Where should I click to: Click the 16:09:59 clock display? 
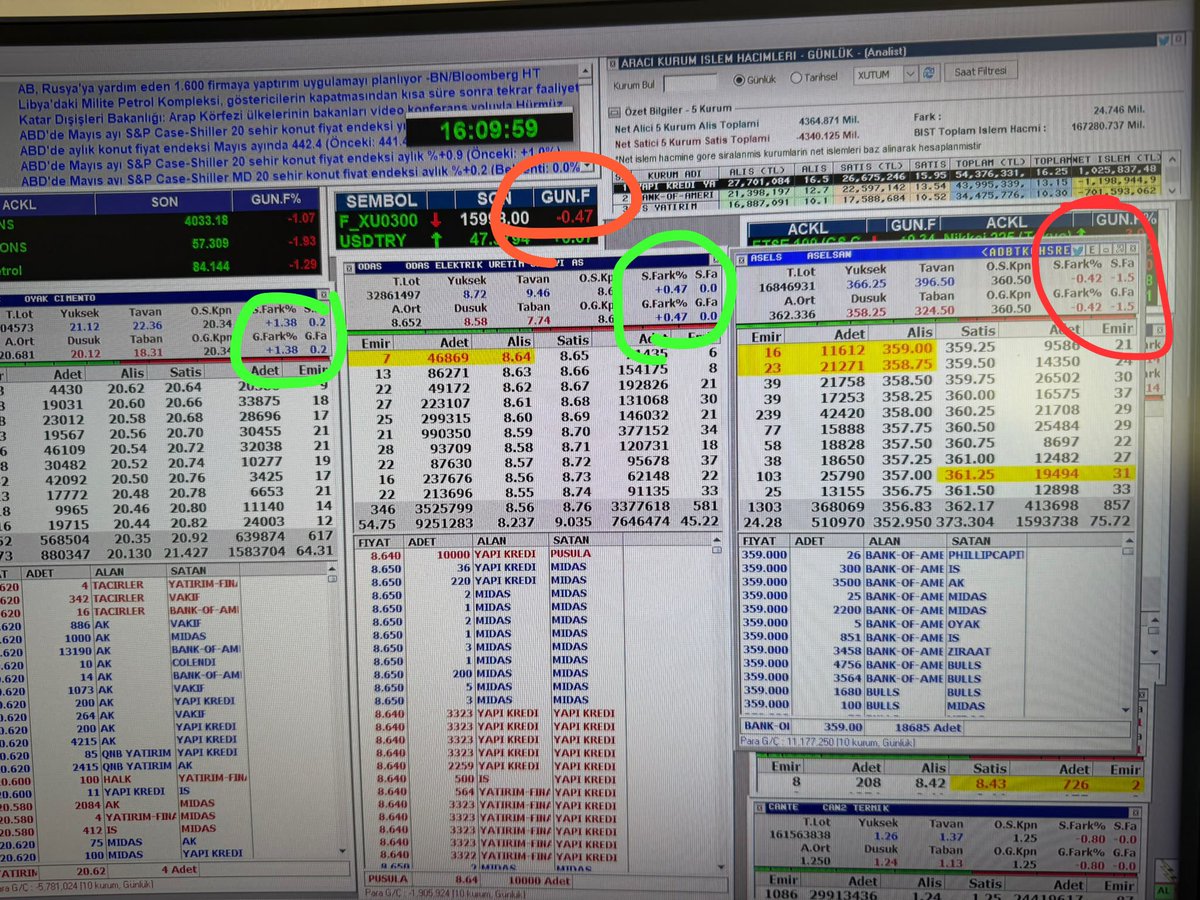tap(489, 129)
